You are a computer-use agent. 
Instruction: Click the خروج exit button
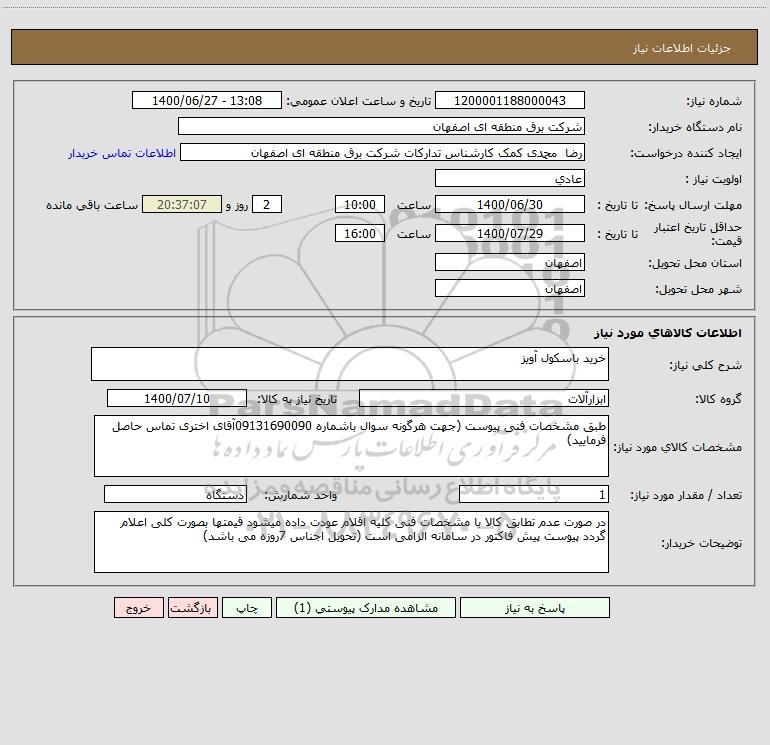coord(138,607)
